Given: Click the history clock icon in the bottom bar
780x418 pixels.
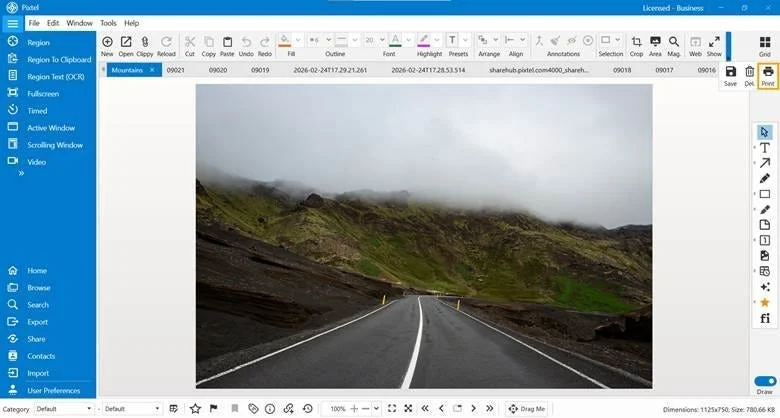Looking at the screenshot, I should (x=308, y=409).
